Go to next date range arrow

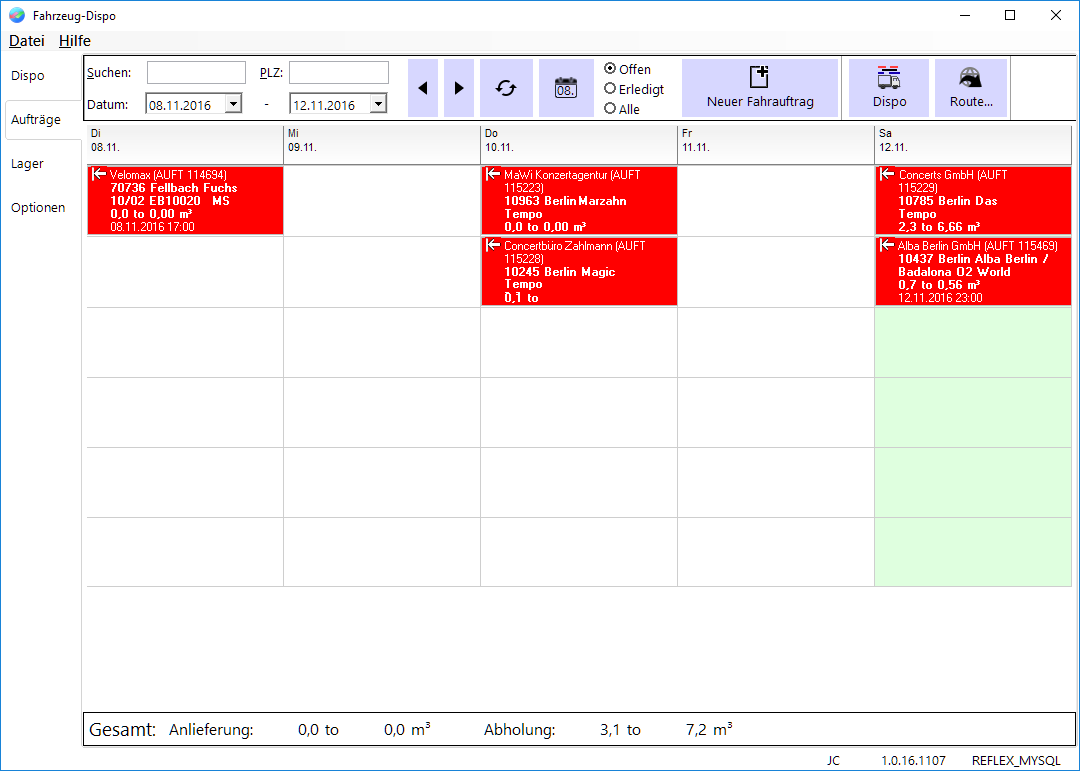[x=459, y=88]
